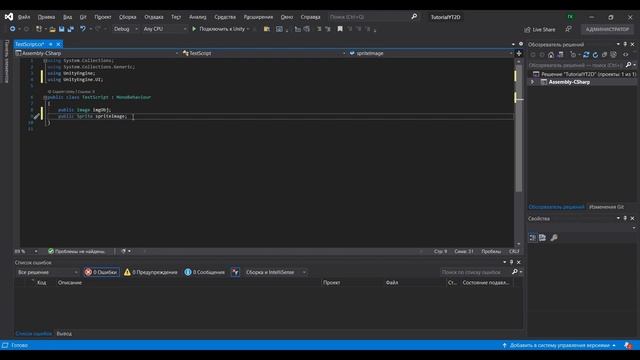Click Подключить к Unity button
This screenshot has height=360, width=640.
coord(220,29)
